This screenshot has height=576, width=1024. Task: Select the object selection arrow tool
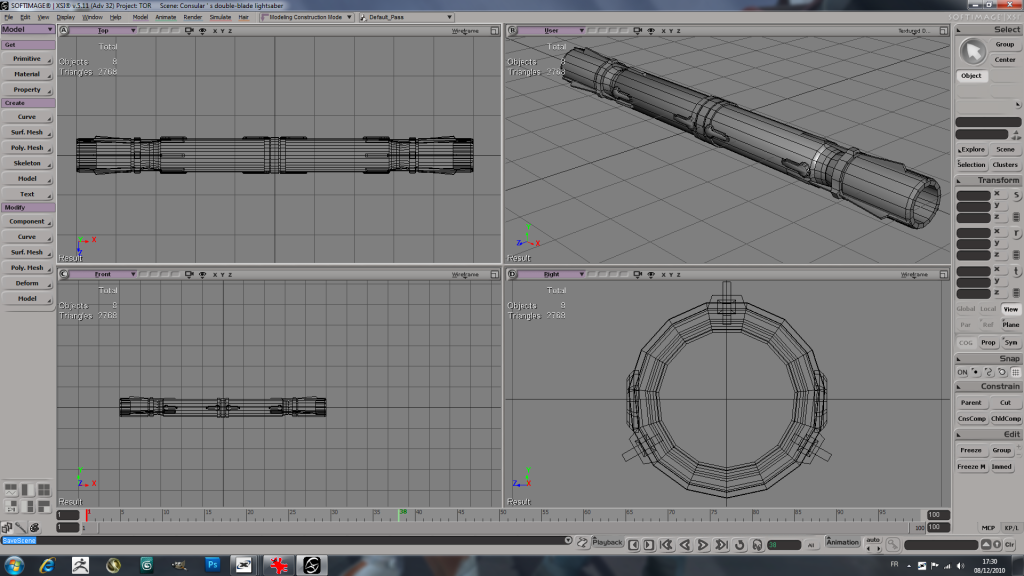(972, 52)
